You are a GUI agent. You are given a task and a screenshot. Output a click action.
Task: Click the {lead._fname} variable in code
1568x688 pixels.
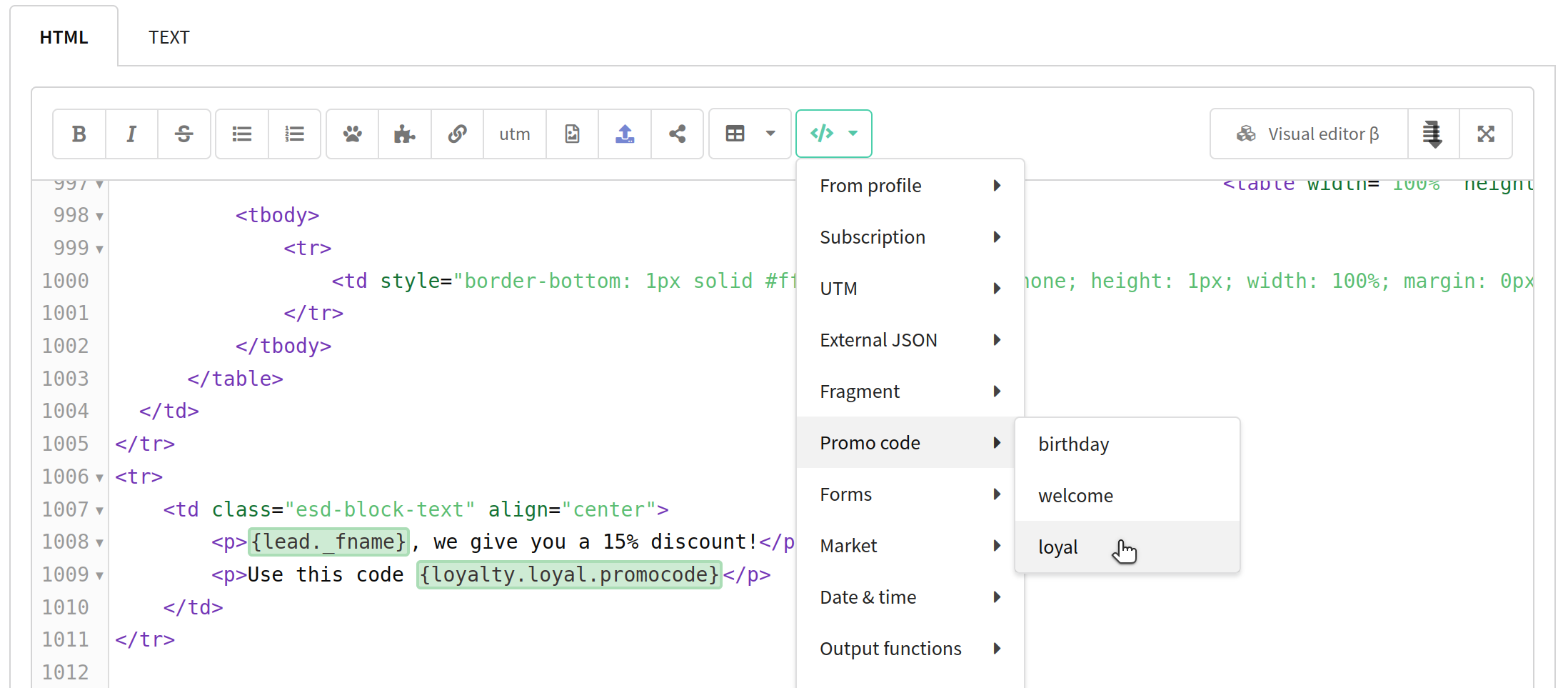pos(328,542)
